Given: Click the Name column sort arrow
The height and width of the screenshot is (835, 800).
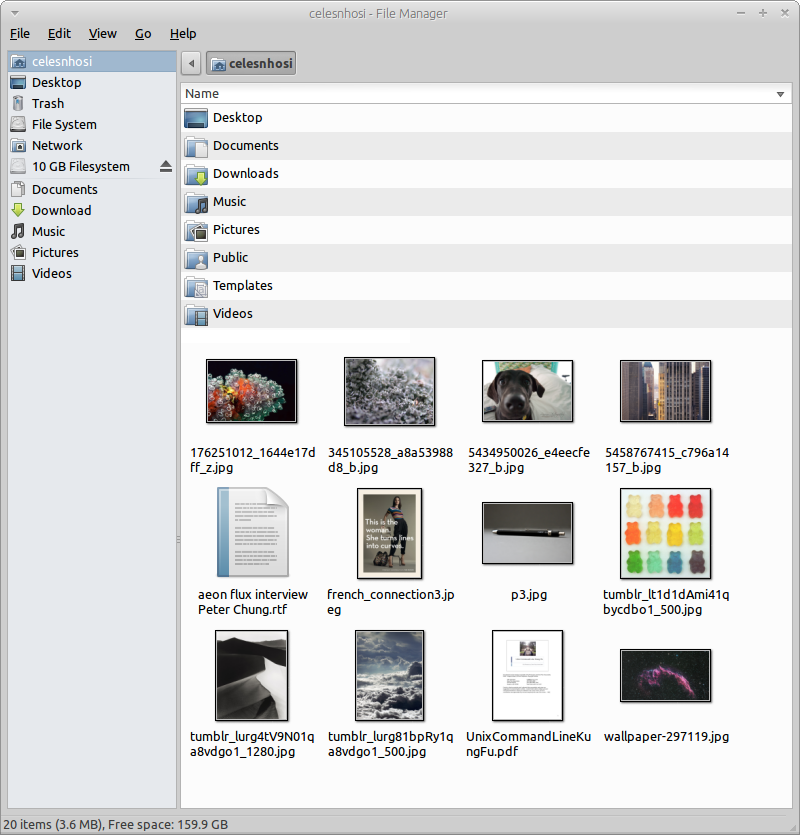Looking at the screenshot, I should [780, 94].
